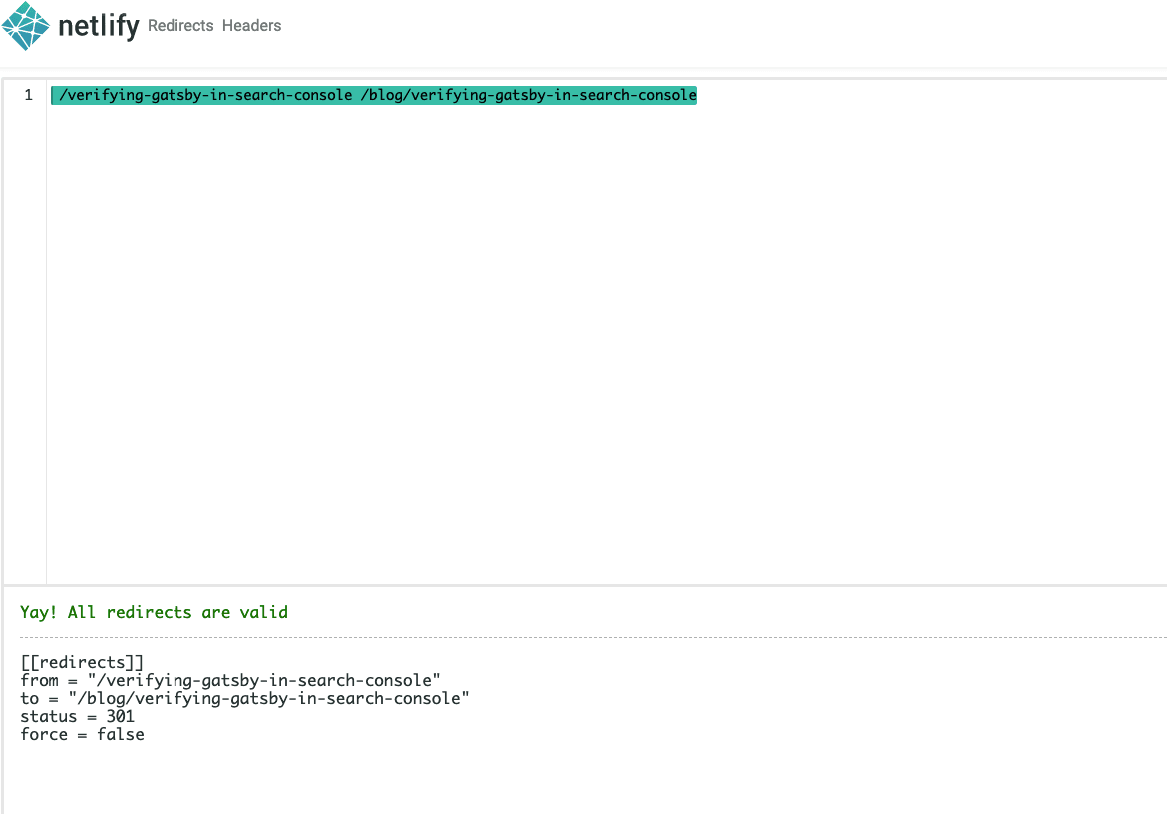Place cursor at end of the redirect rule

697,95
